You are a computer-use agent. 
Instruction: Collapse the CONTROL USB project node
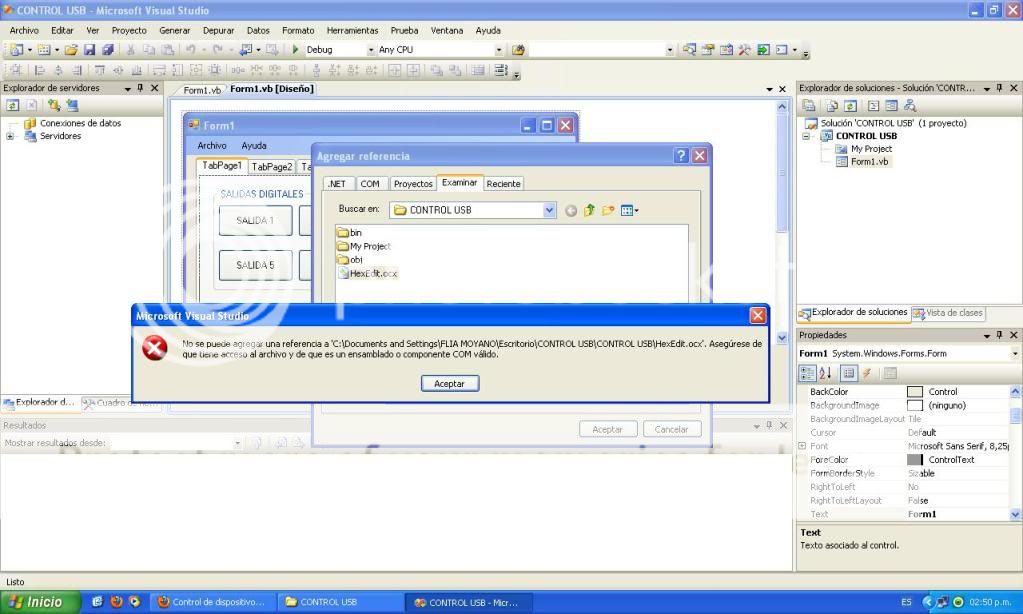click(x=806, y=136)
